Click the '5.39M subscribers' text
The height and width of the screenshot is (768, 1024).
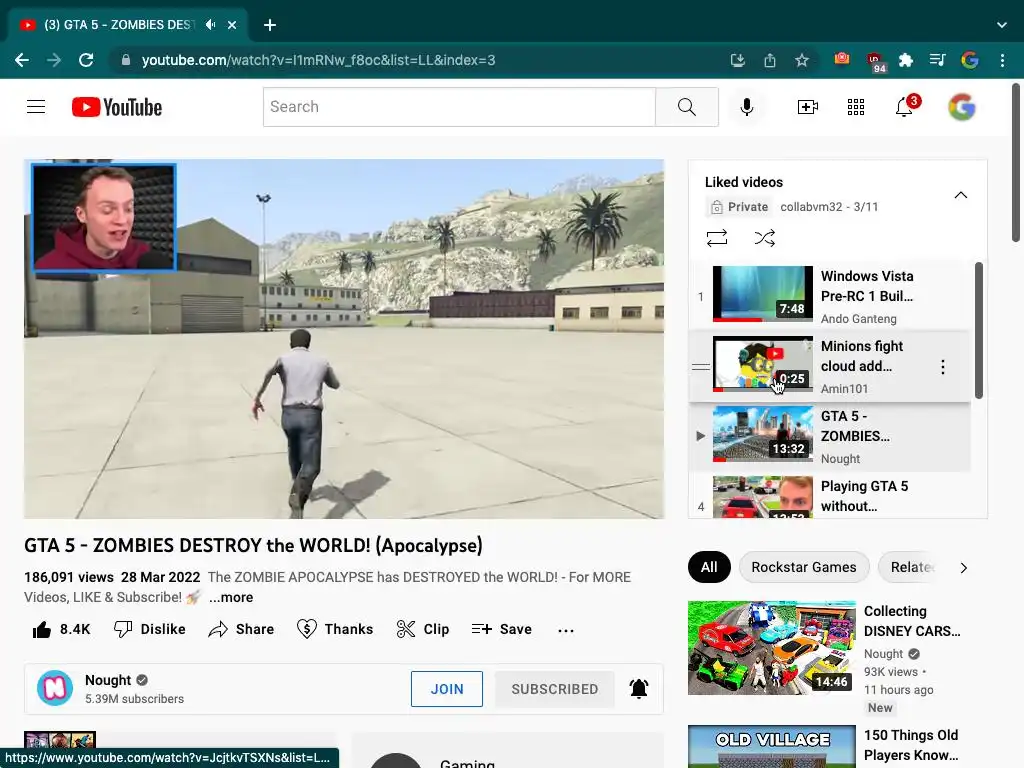pos(135,699)
